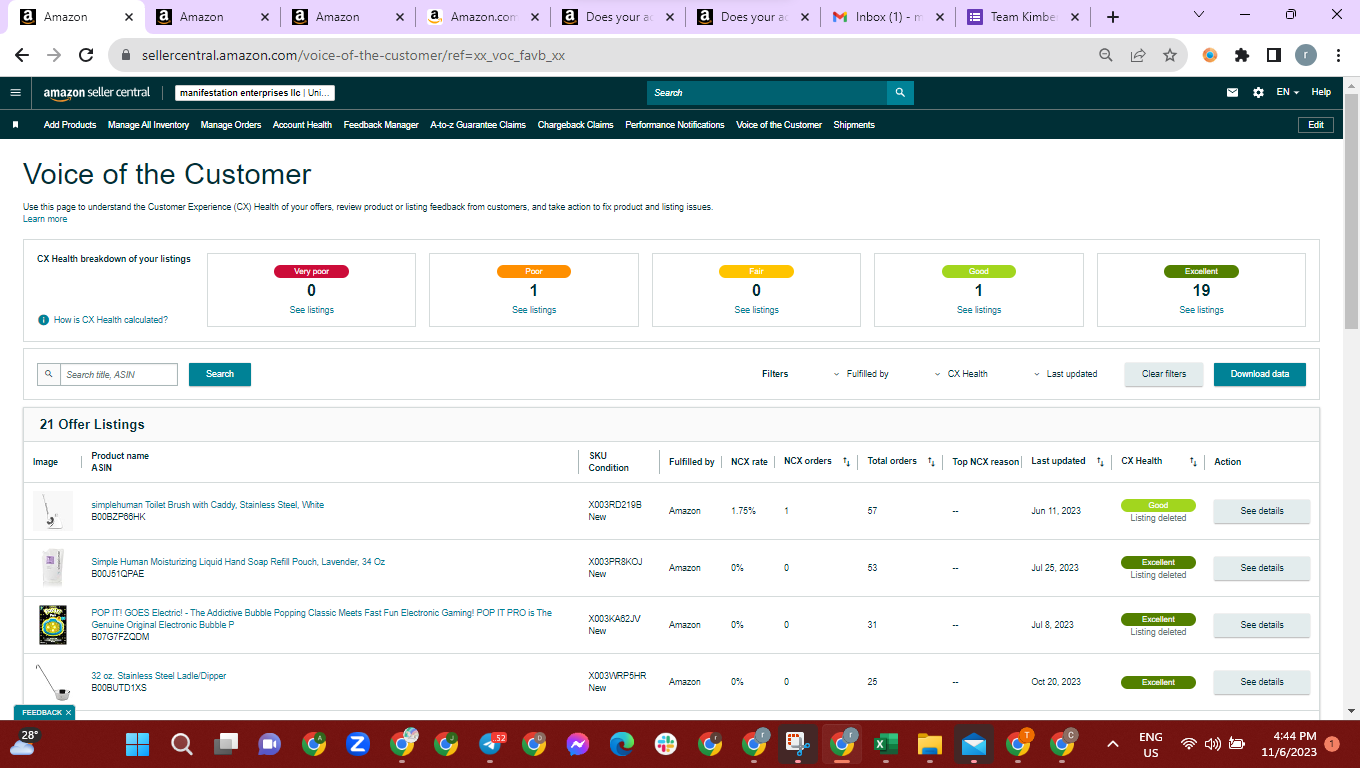The height and width of the screenshot is (768, 1360).
Task: Sort the table by Total orders
Action: tap(931, 462)
